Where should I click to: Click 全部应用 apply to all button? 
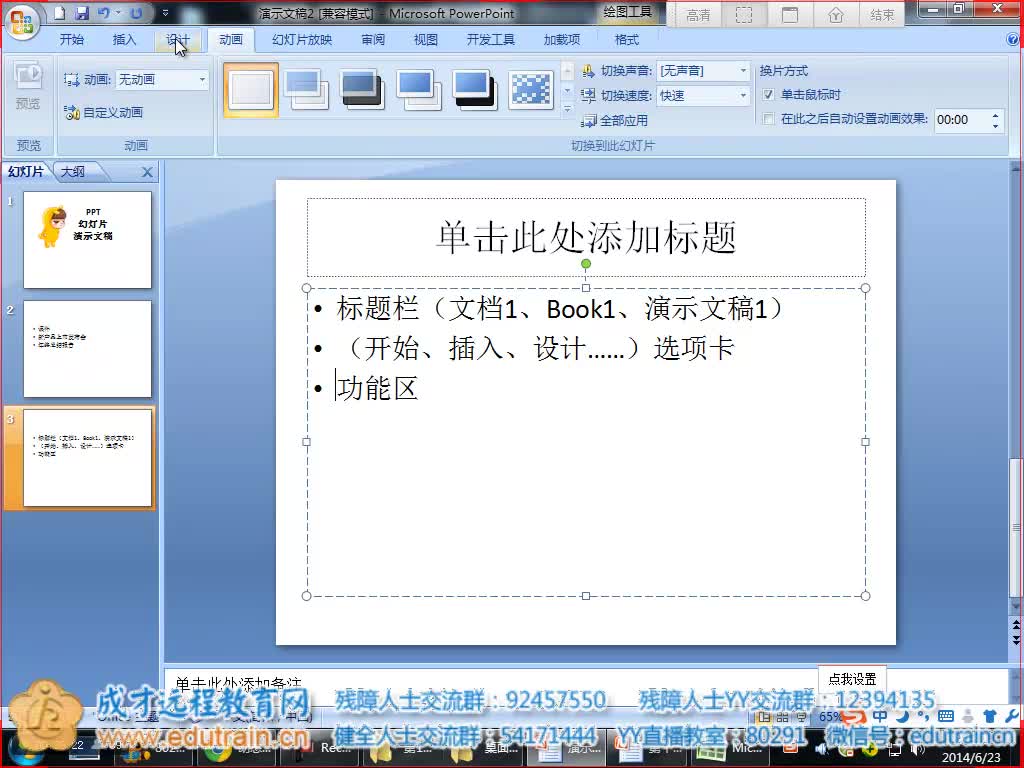point(615,121)
